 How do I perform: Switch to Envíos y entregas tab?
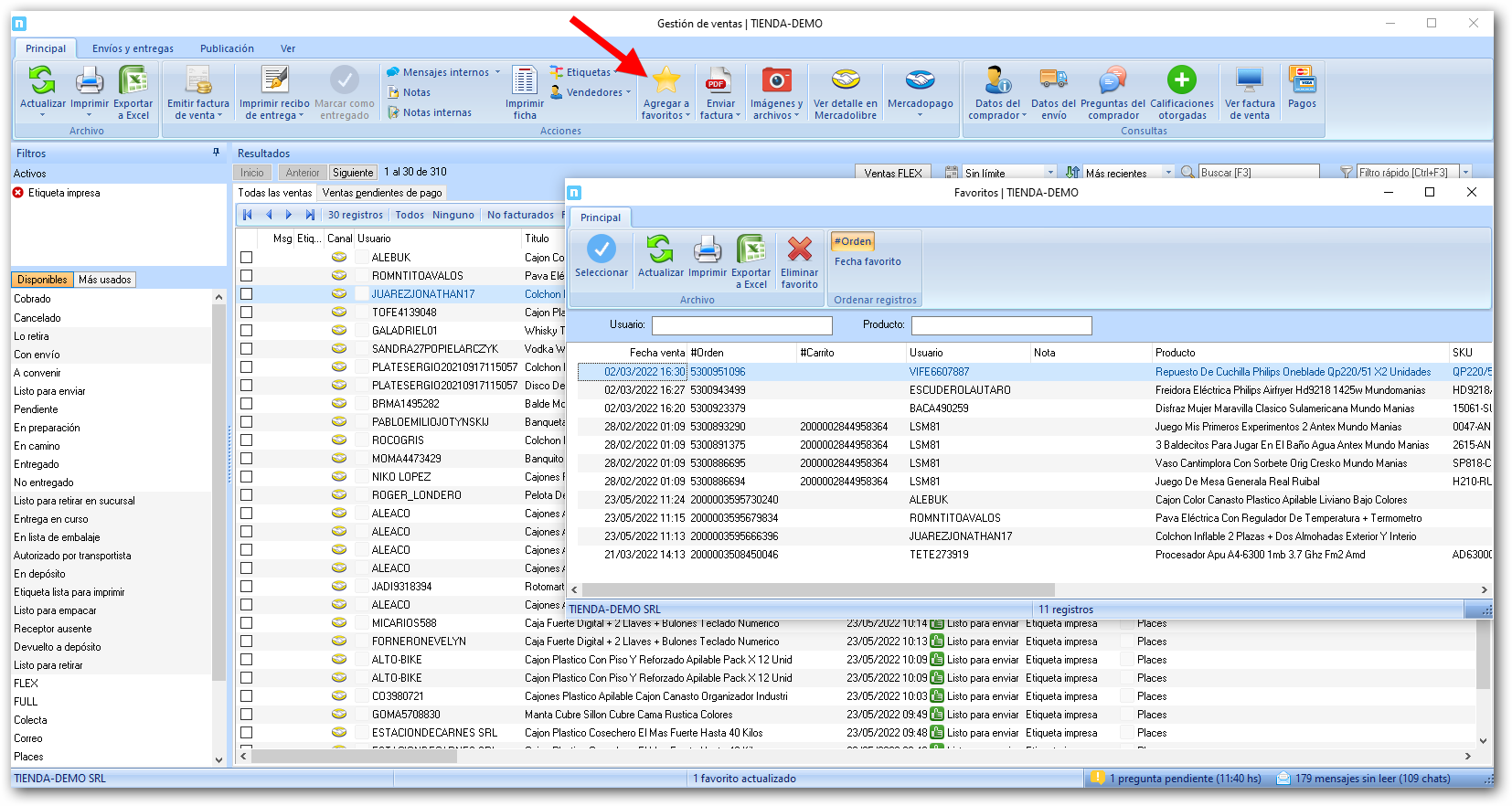133,48
